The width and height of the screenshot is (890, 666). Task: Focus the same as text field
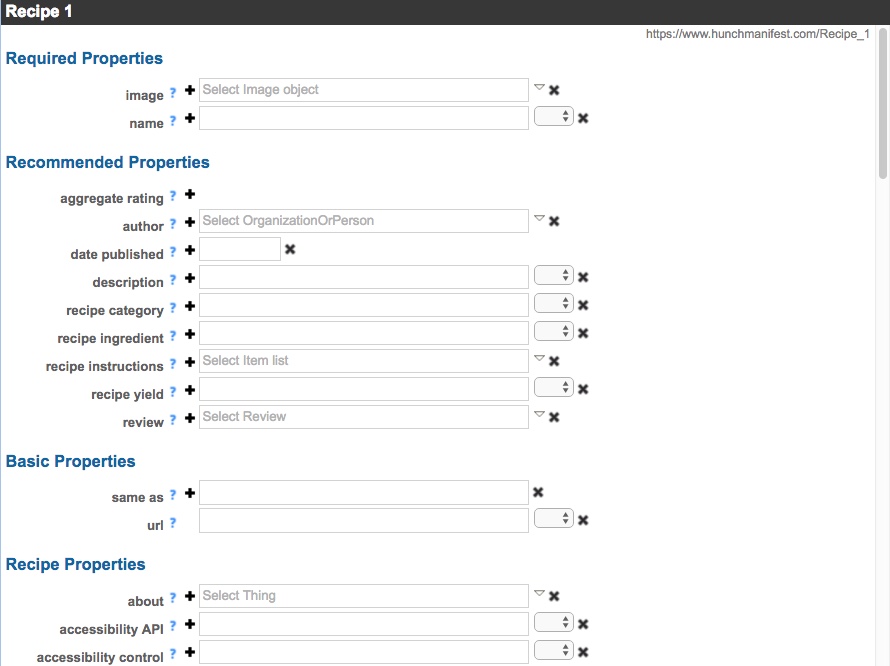pyautogui.click(x=364, y=492)
